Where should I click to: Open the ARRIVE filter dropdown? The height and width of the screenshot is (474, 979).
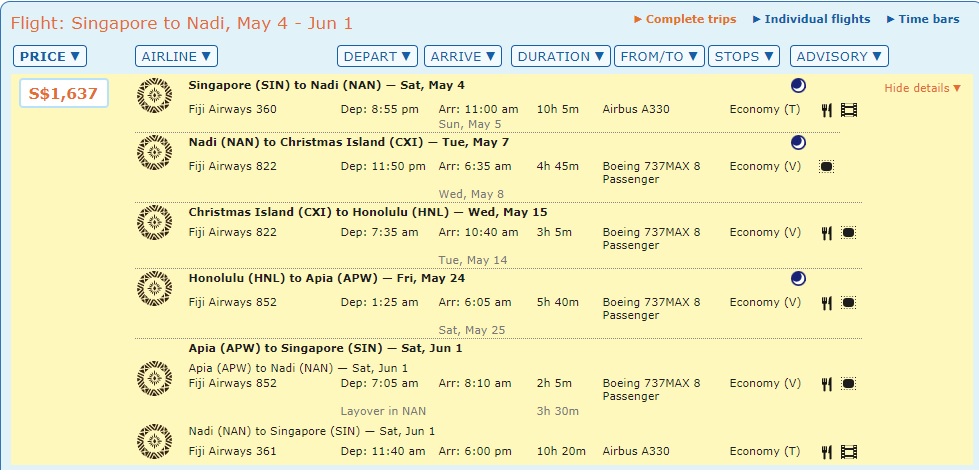[463, 56]
